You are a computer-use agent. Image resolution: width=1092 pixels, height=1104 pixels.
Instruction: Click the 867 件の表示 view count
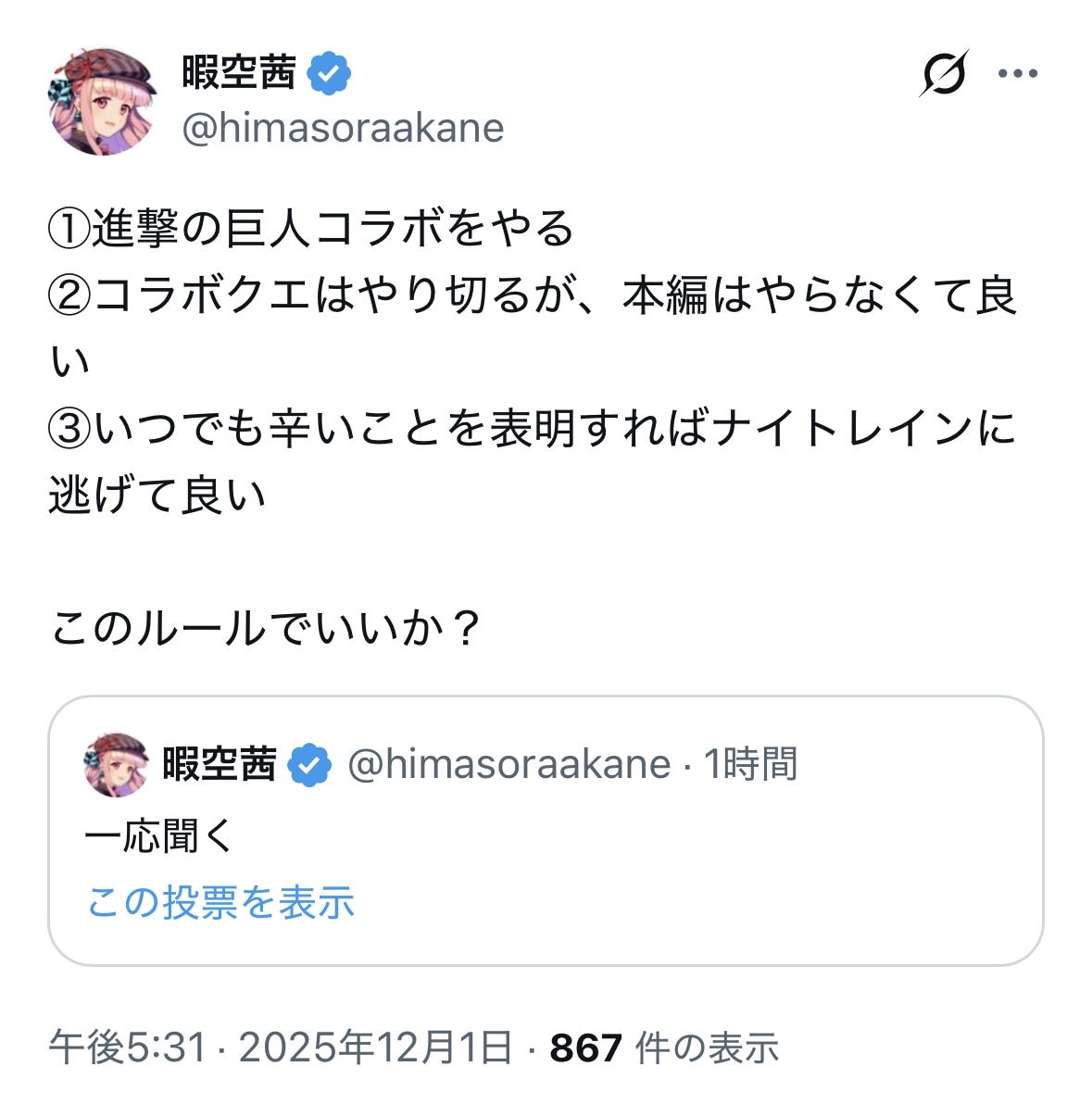663,1048
